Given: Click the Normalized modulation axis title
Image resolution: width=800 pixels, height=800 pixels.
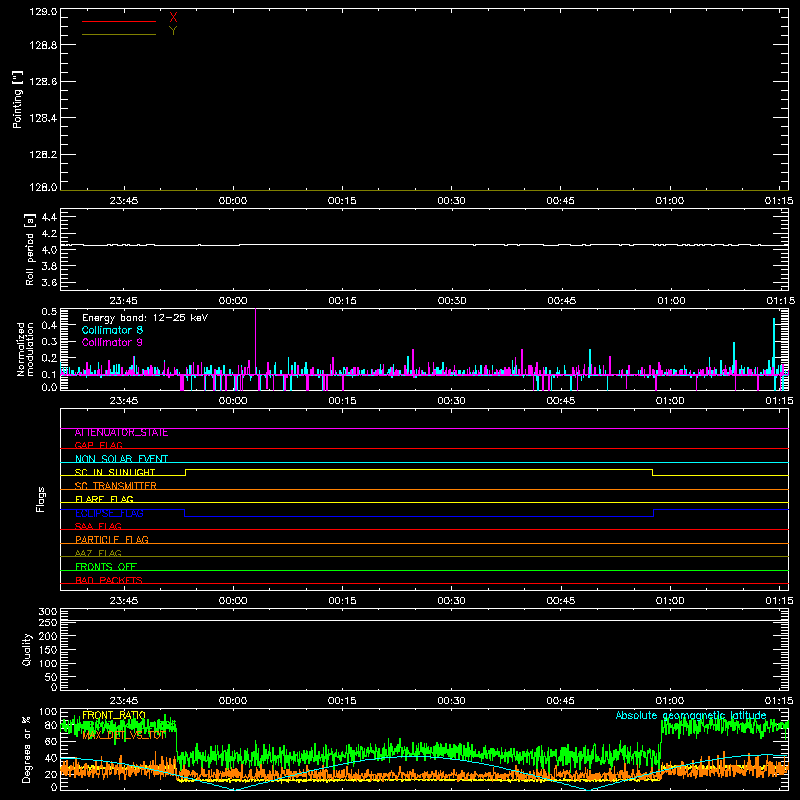Looking at the screenshot, I should [25, 349].
